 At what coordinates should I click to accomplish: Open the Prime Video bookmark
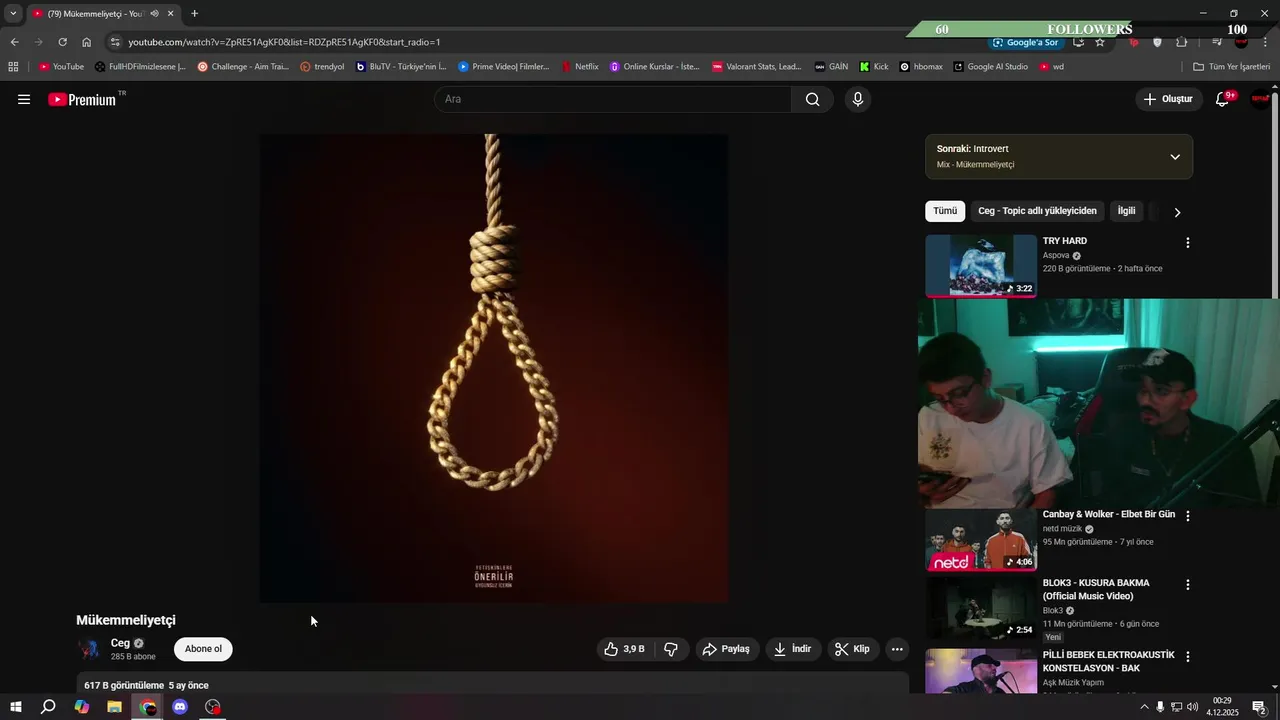point(504,67)
